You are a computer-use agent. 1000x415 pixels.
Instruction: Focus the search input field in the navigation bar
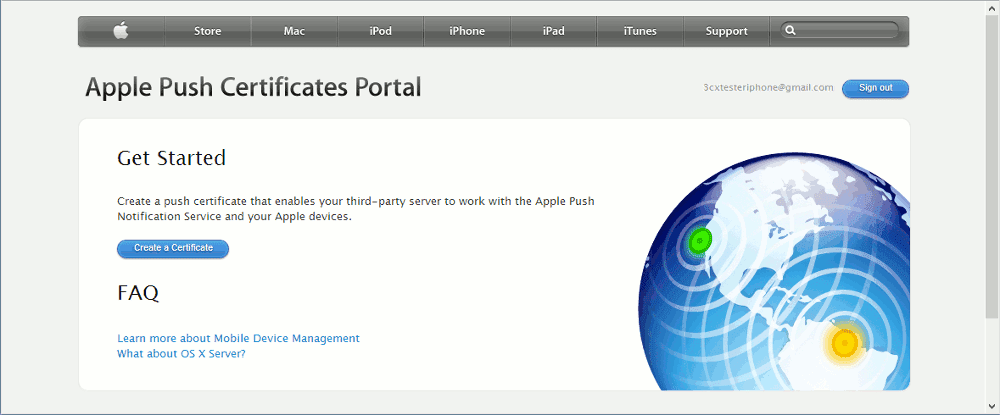(x=839, y=31)
